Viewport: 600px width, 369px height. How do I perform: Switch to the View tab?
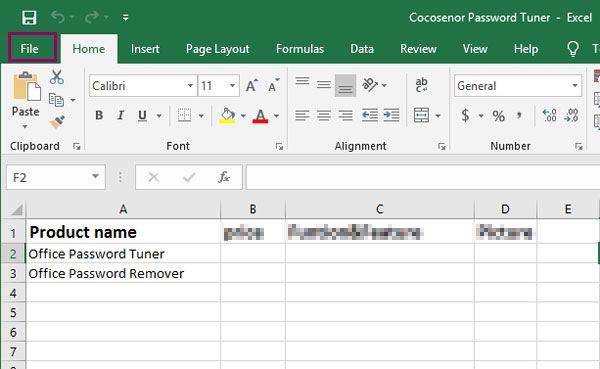[x=475, y=49]
